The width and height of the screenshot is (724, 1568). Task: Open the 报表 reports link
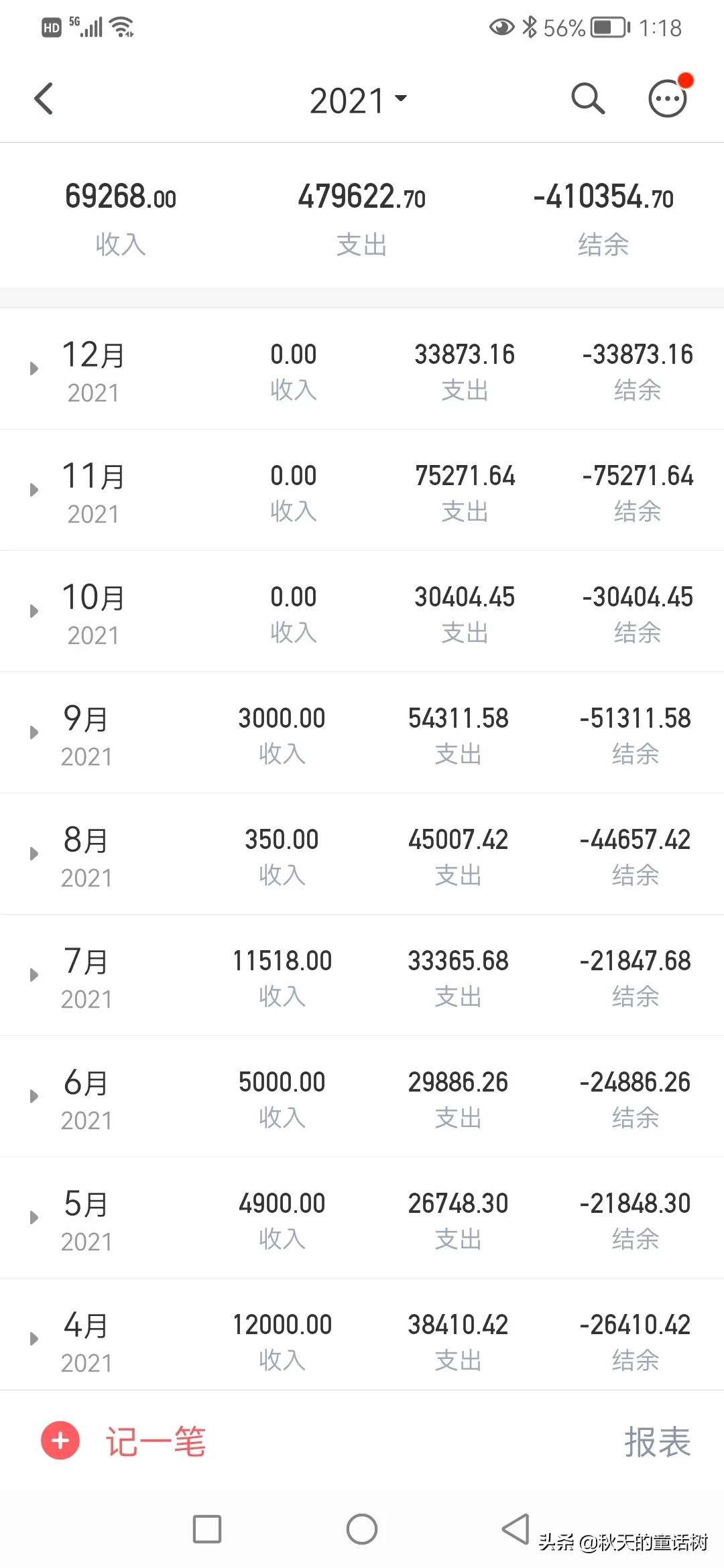tap(657, 1441)
